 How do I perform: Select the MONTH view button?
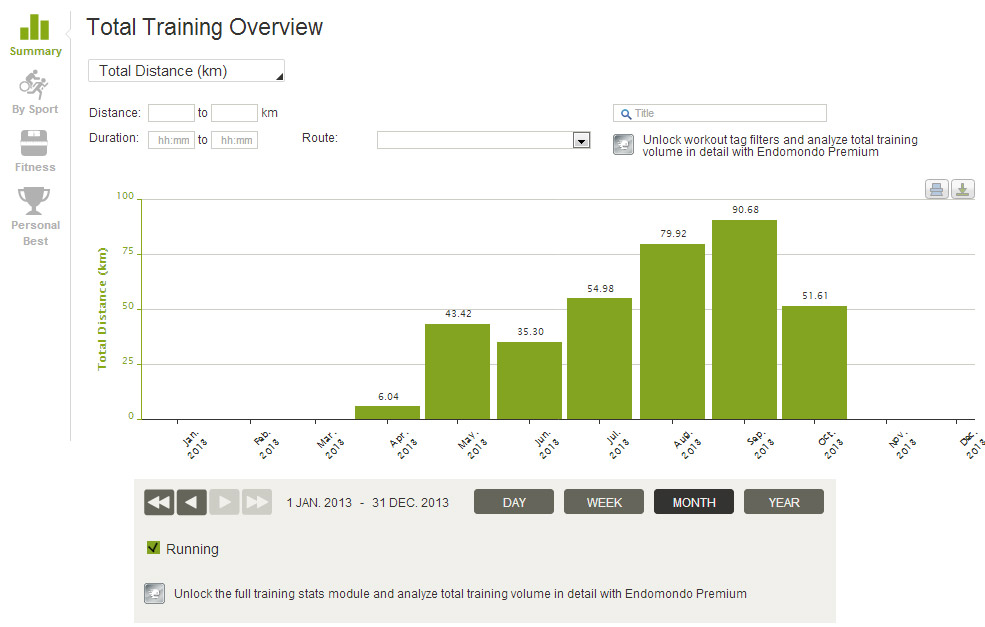pos(693,502)
